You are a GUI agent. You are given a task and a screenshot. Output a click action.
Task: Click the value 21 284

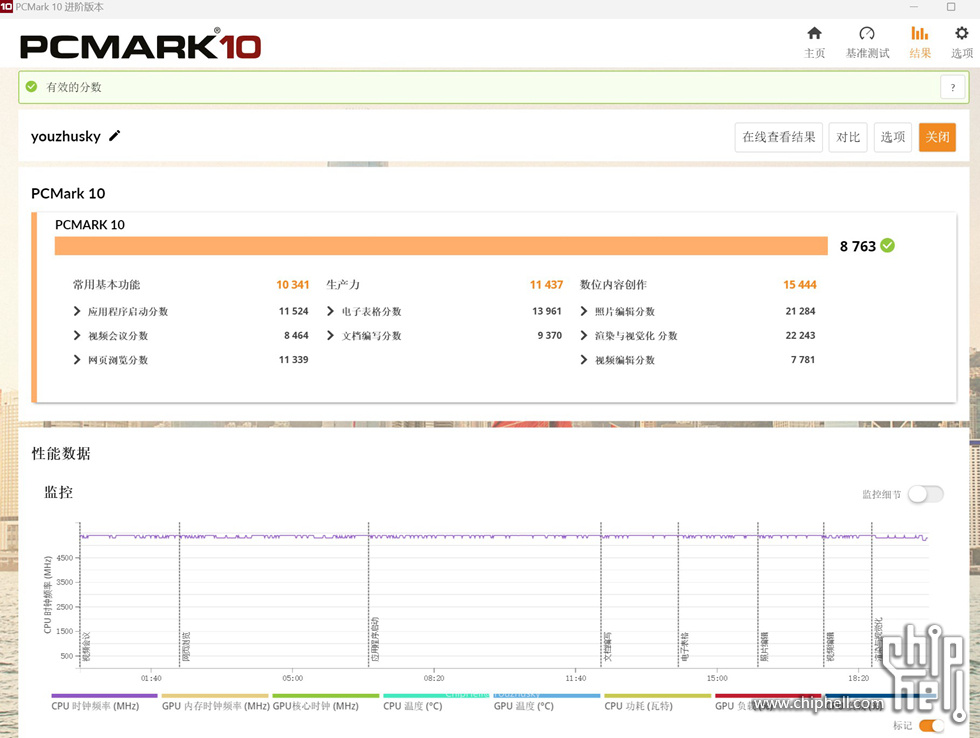click(801, 311)
